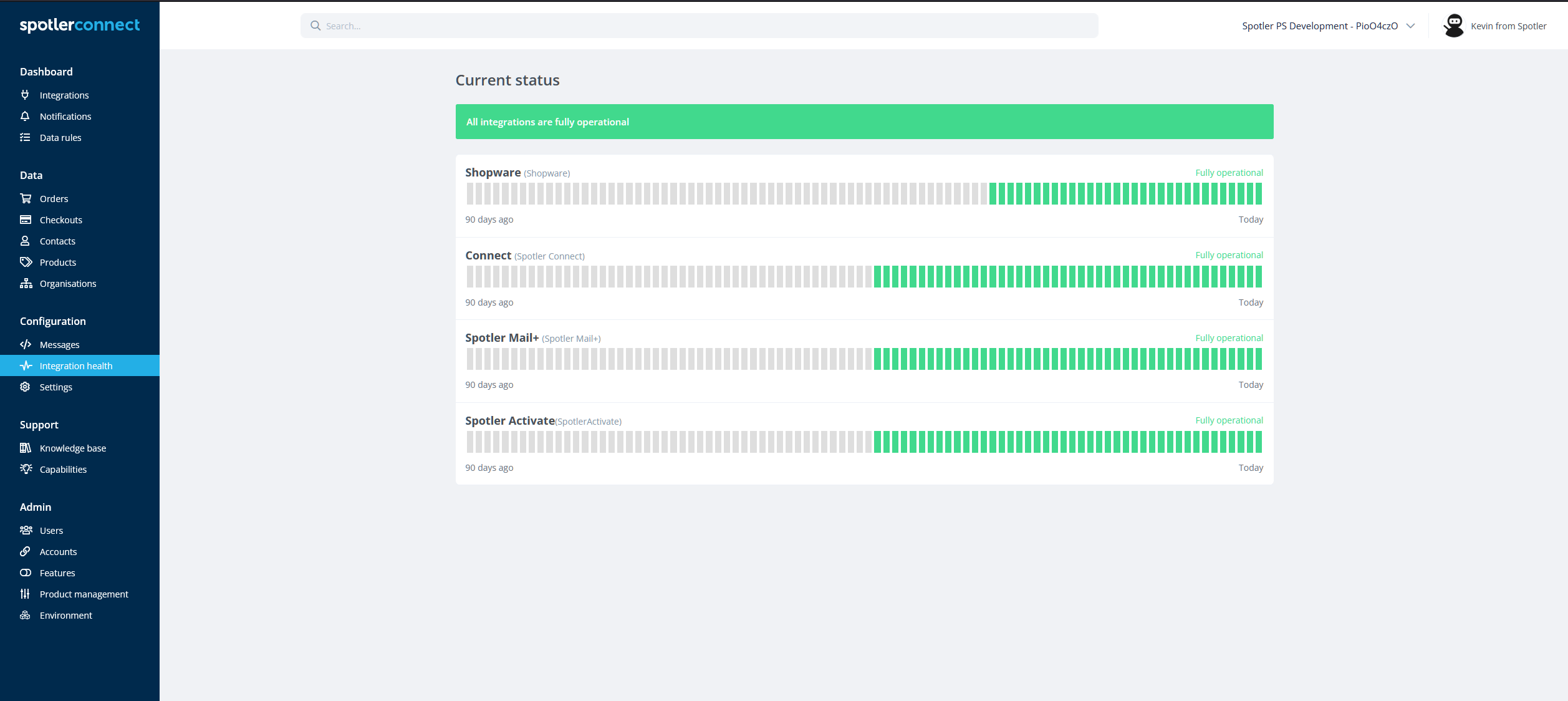
Task: Open the Settings configuration page
Action: [x=55, y=387]
